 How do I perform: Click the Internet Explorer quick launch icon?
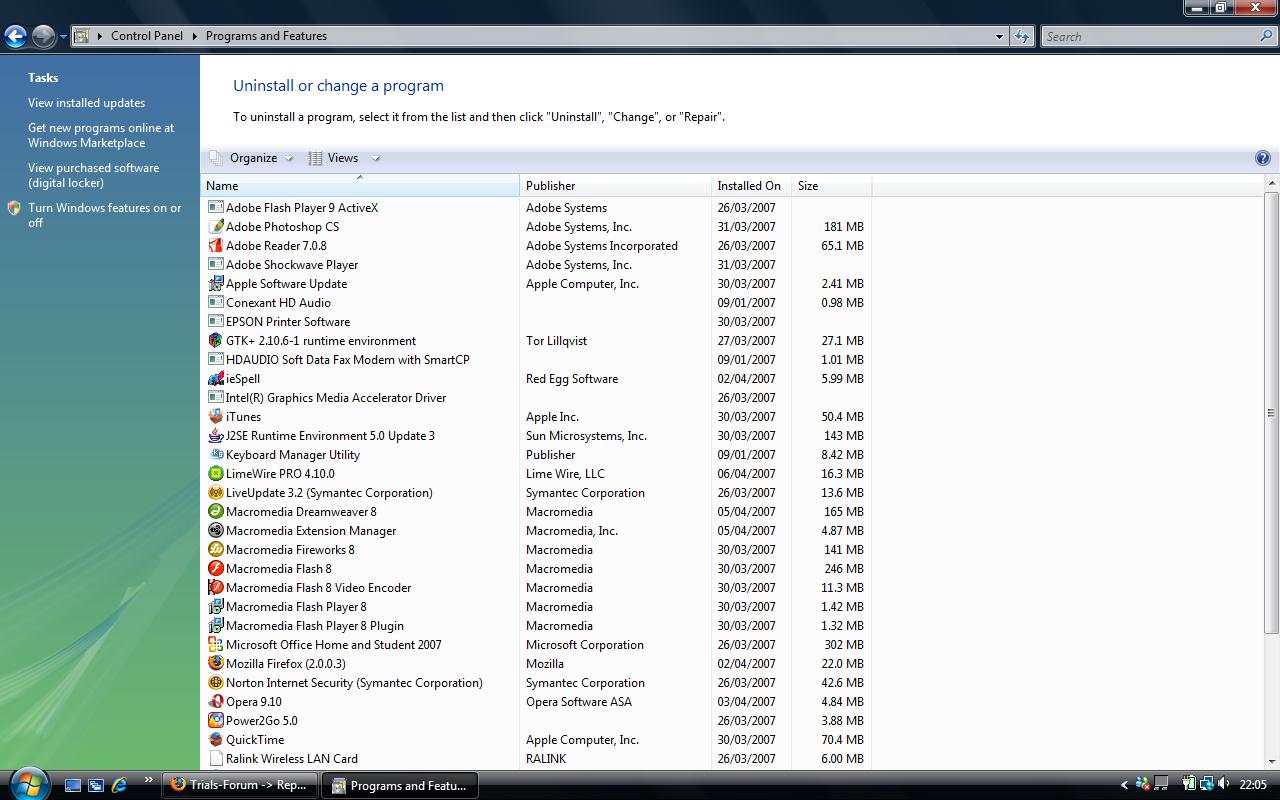[119, 785]
